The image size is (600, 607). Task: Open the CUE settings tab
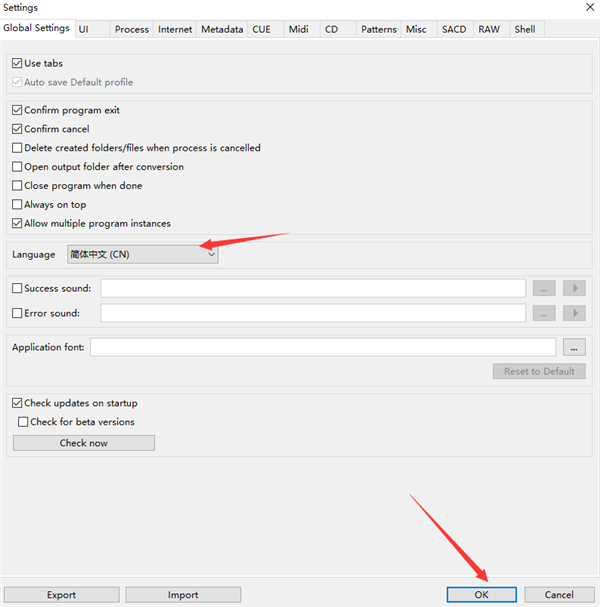tap(261, 30)
